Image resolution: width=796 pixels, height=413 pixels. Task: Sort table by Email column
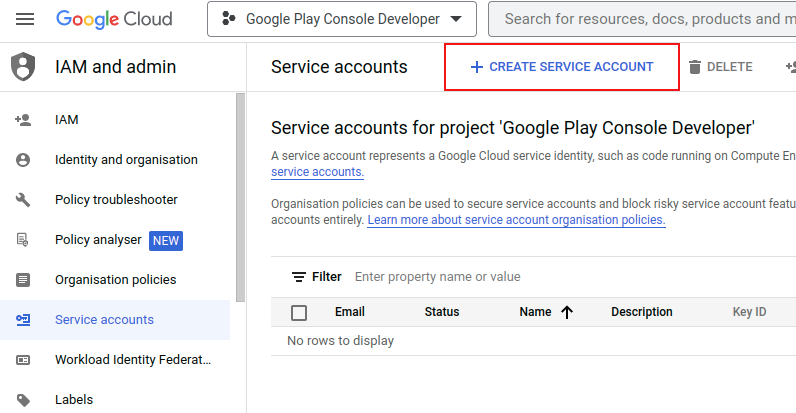coord(350,312)
